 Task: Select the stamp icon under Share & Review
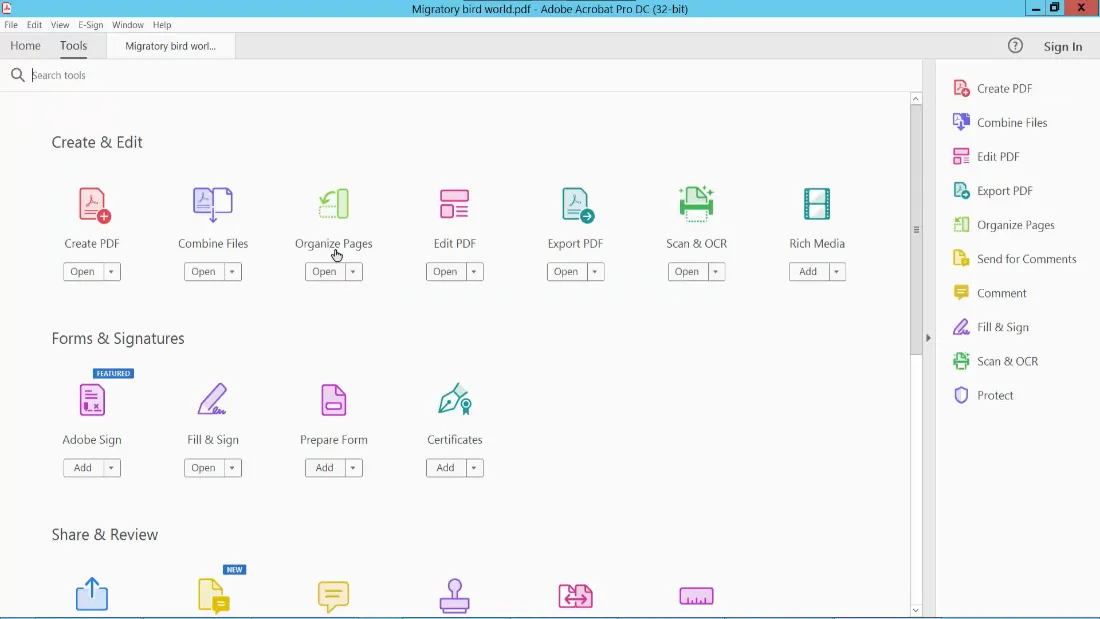(454, 597)
